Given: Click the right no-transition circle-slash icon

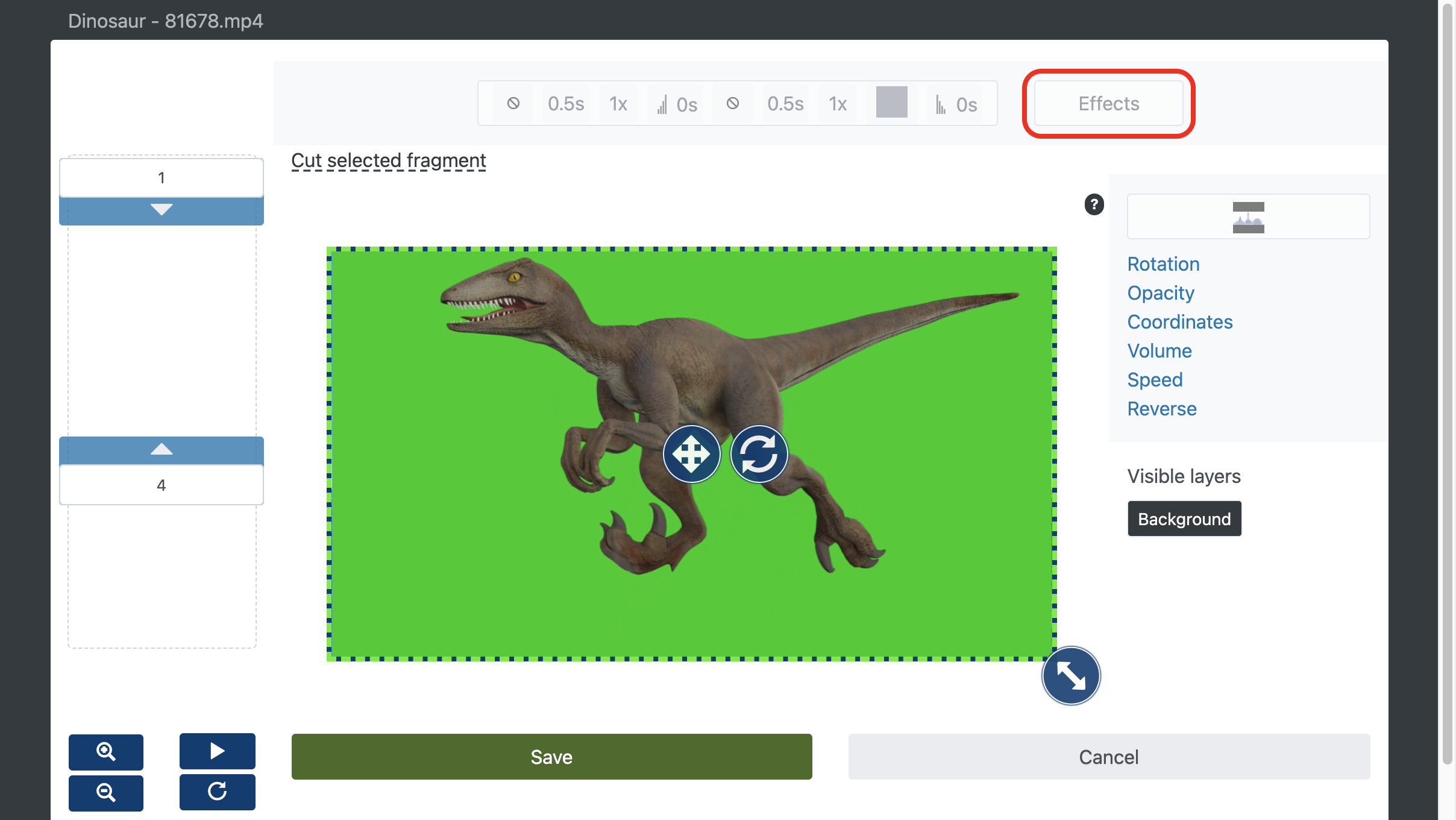Looking at the screenshot, I should point(732,104).
